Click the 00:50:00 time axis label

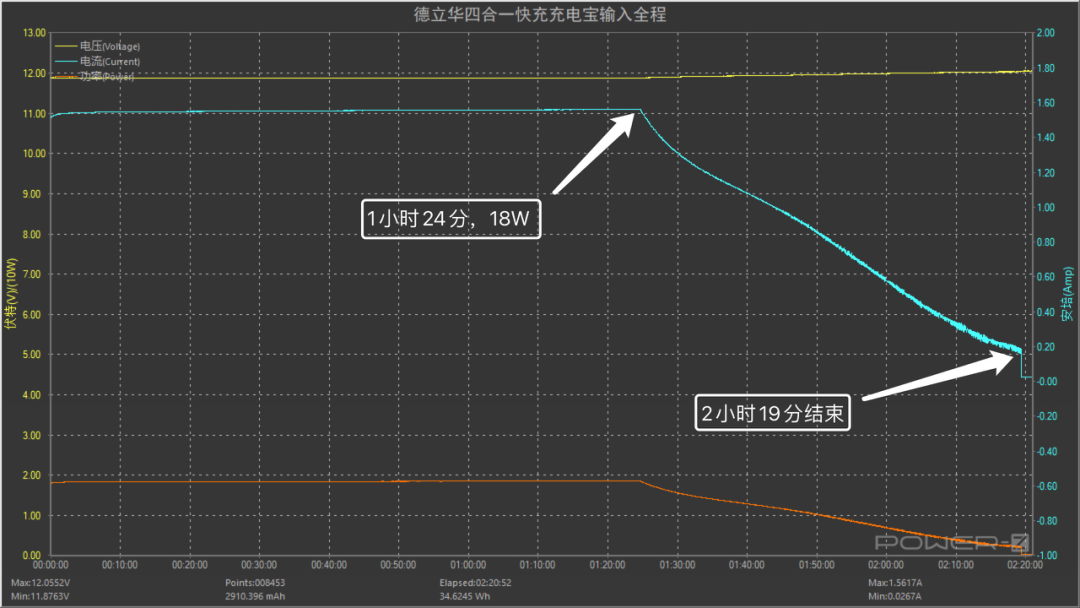click(x=398, y=565)
